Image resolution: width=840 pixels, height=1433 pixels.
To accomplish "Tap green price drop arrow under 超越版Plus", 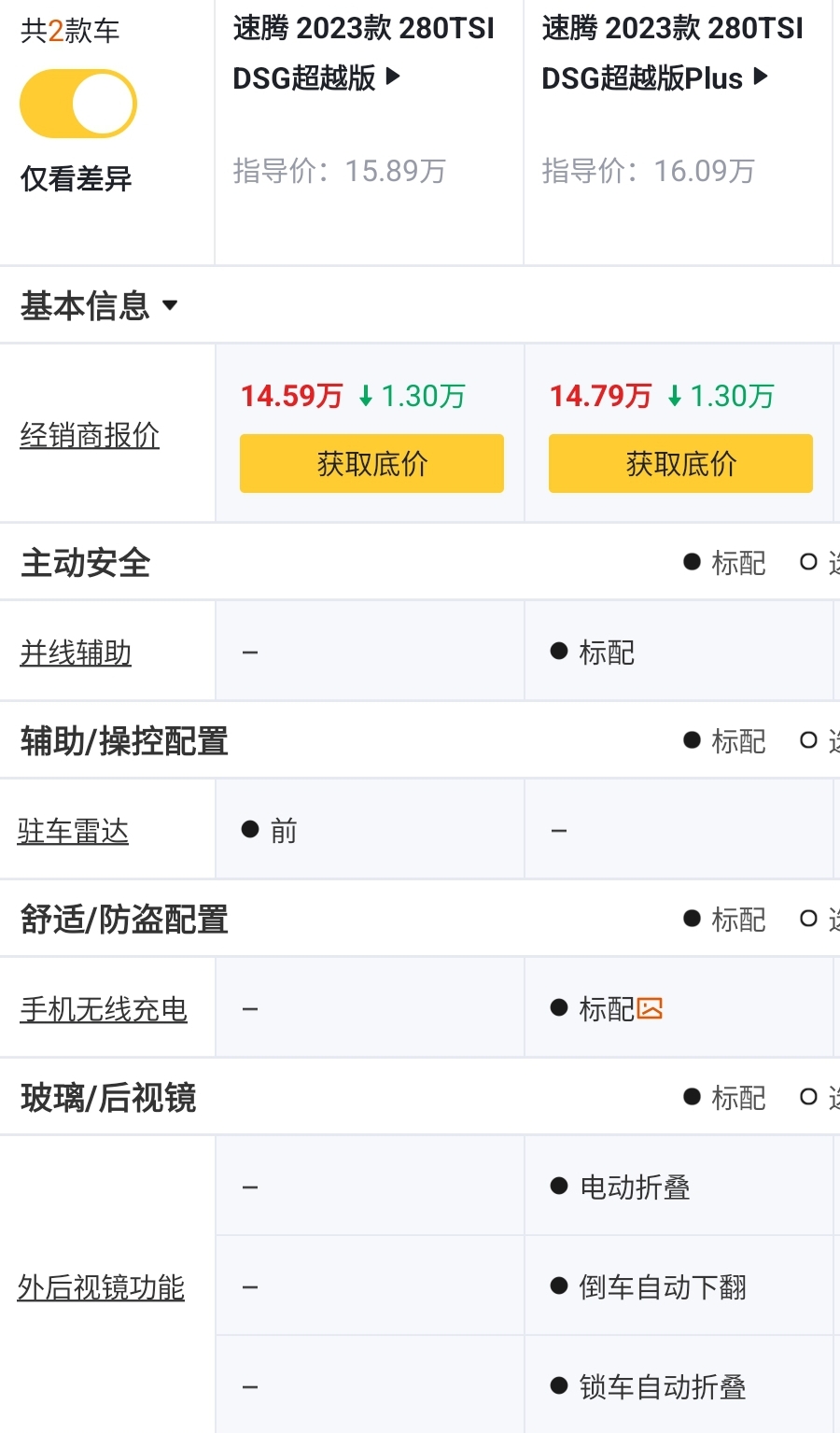I will 675,397.
